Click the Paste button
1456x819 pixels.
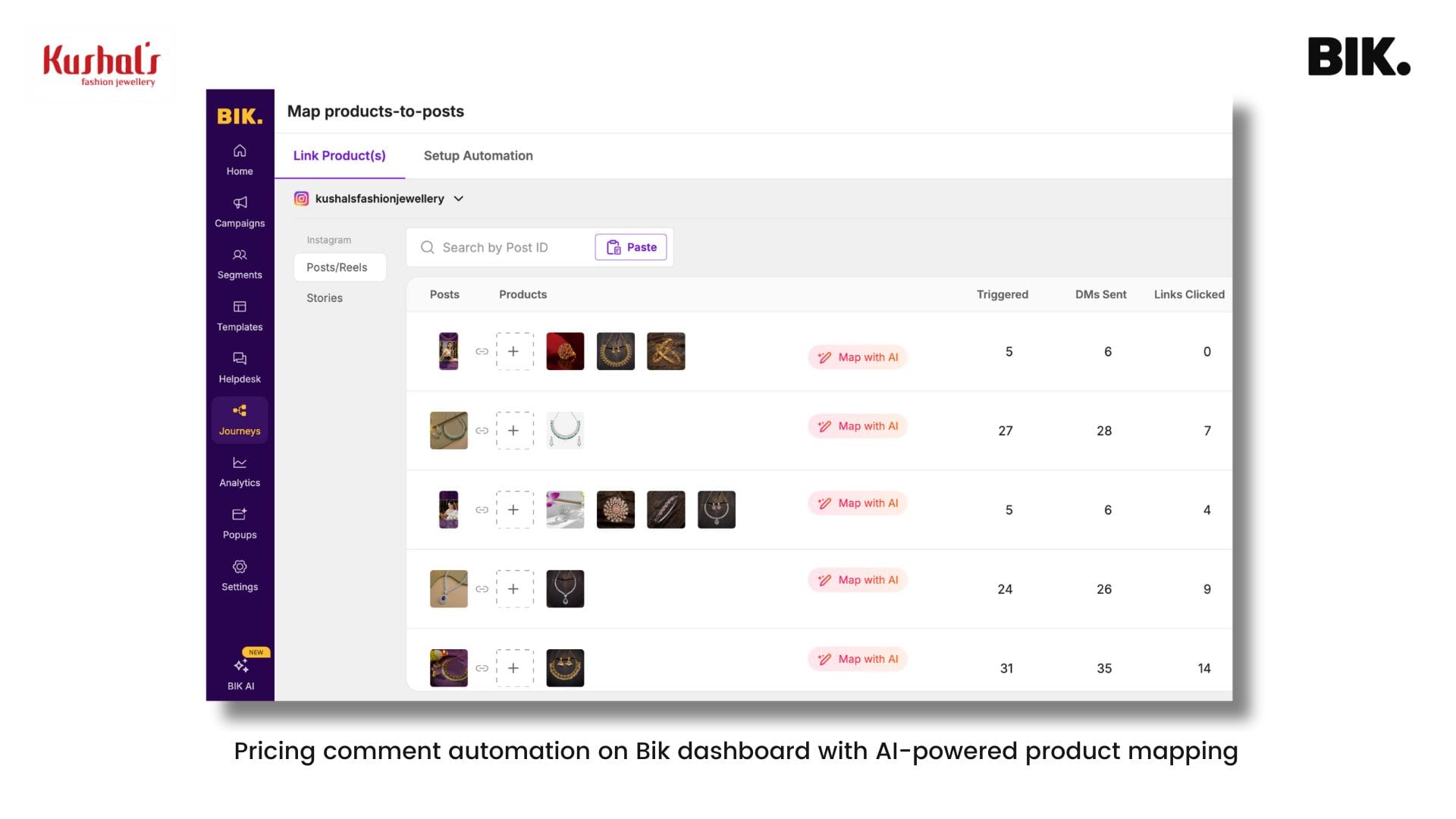point(631,247)
